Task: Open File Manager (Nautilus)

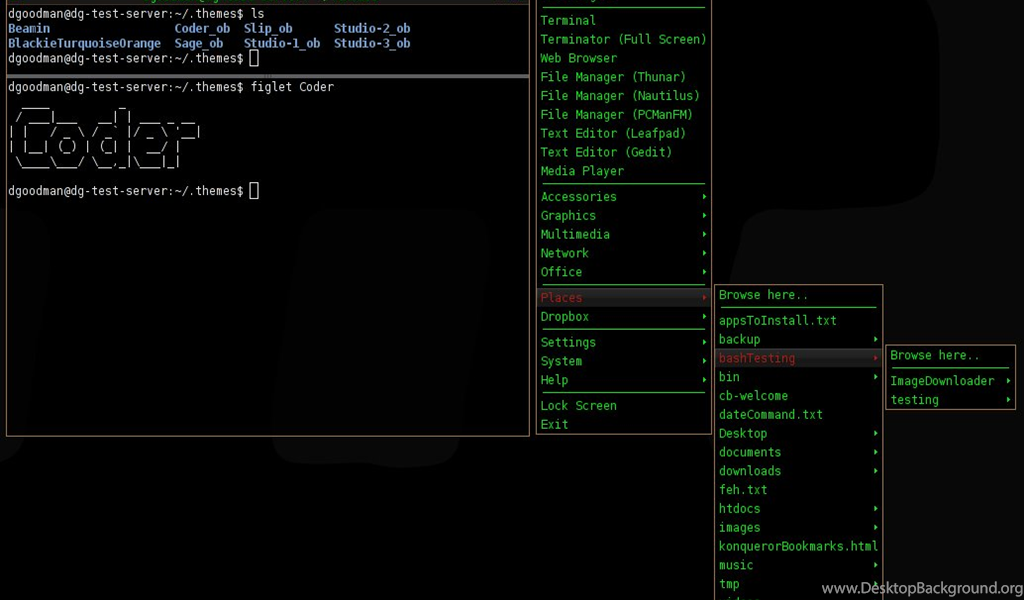Action: 623,97
